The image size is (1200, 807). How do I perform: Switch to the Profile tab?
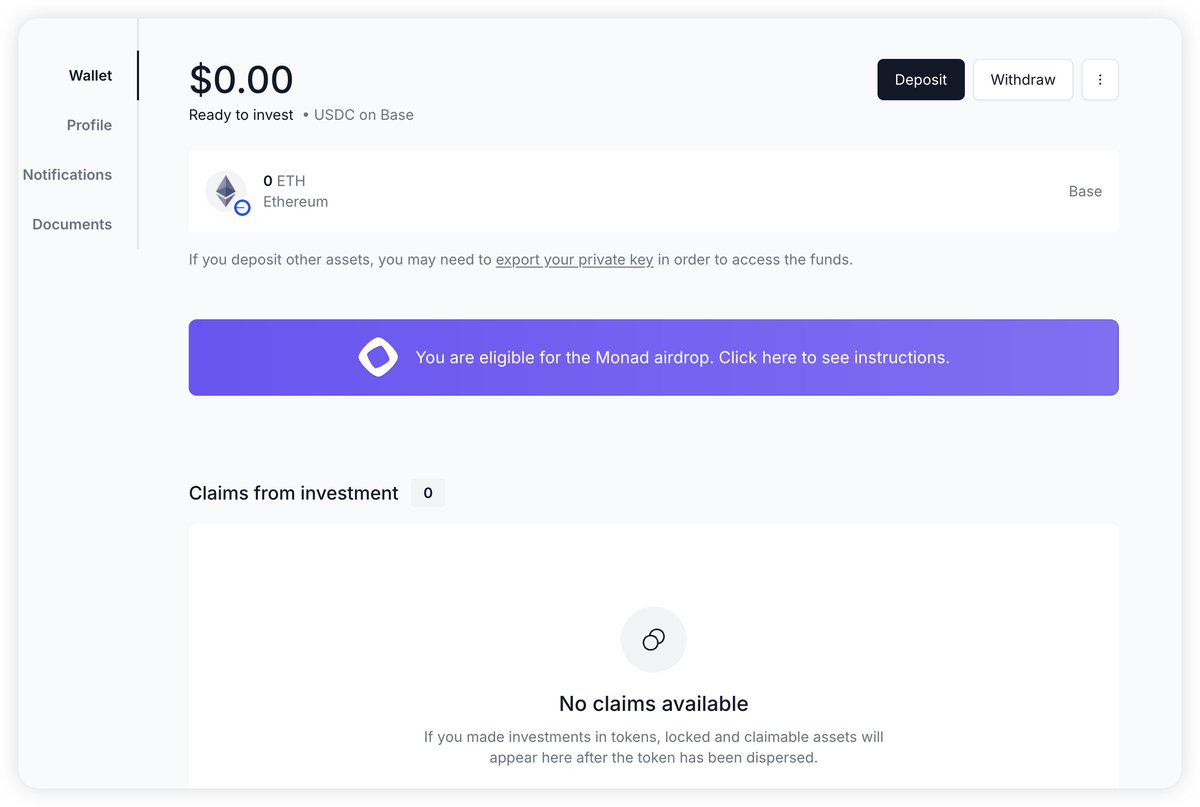[89, 125]
